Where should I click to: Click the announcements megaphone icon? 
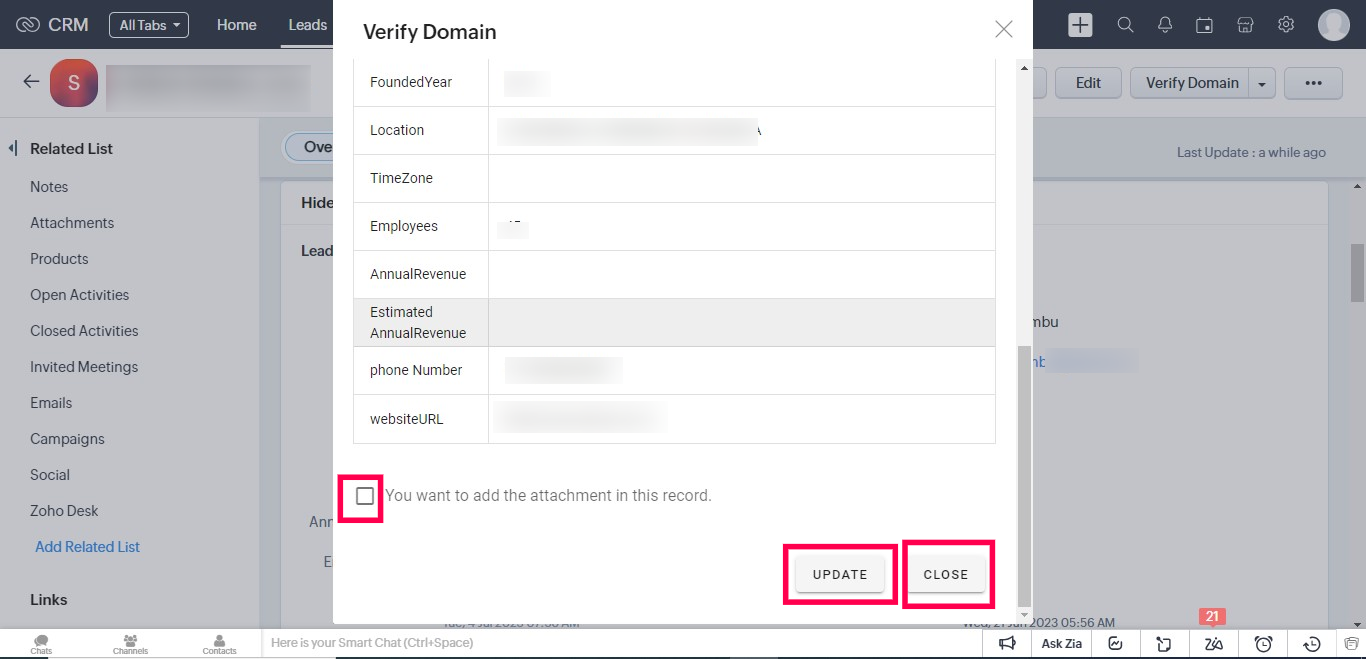pyautogui.click(x=1007, y=643)
